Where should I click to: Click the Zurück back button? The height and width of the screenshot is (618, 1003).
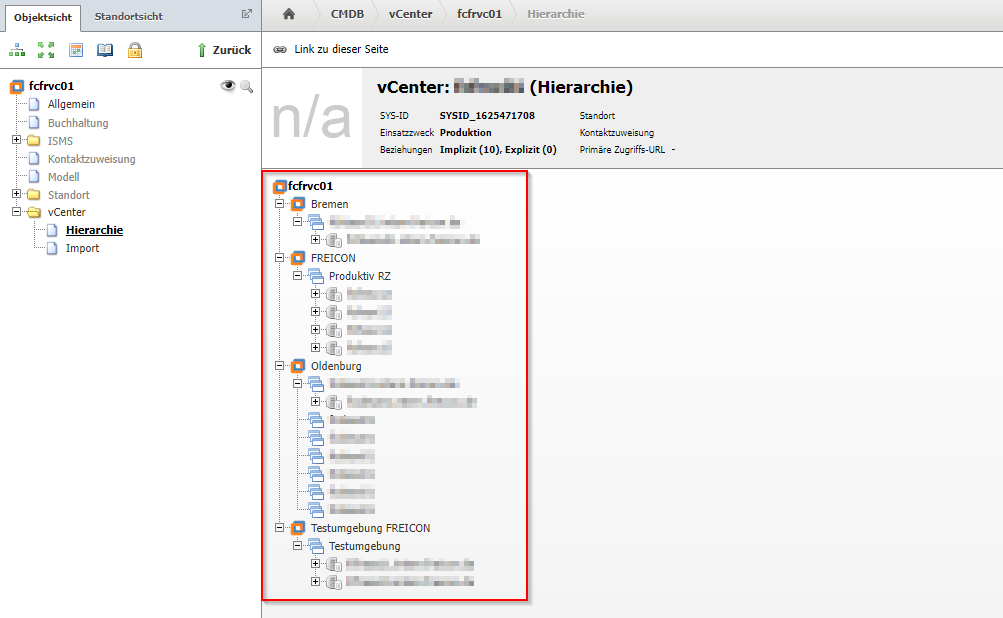tap(223, 50)
